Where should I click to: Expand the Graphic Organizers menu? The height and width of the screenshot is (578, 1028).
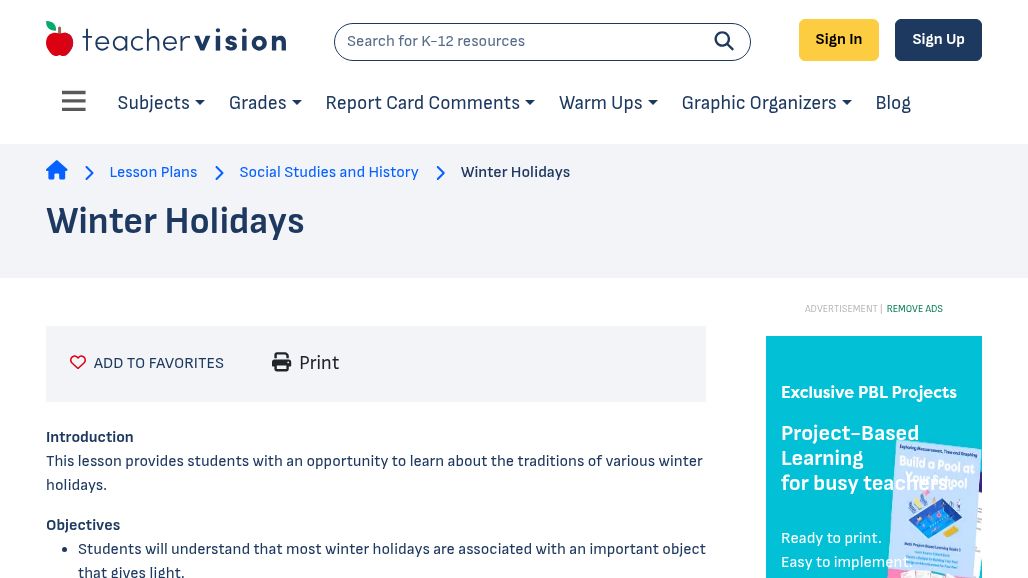[766, 103]
